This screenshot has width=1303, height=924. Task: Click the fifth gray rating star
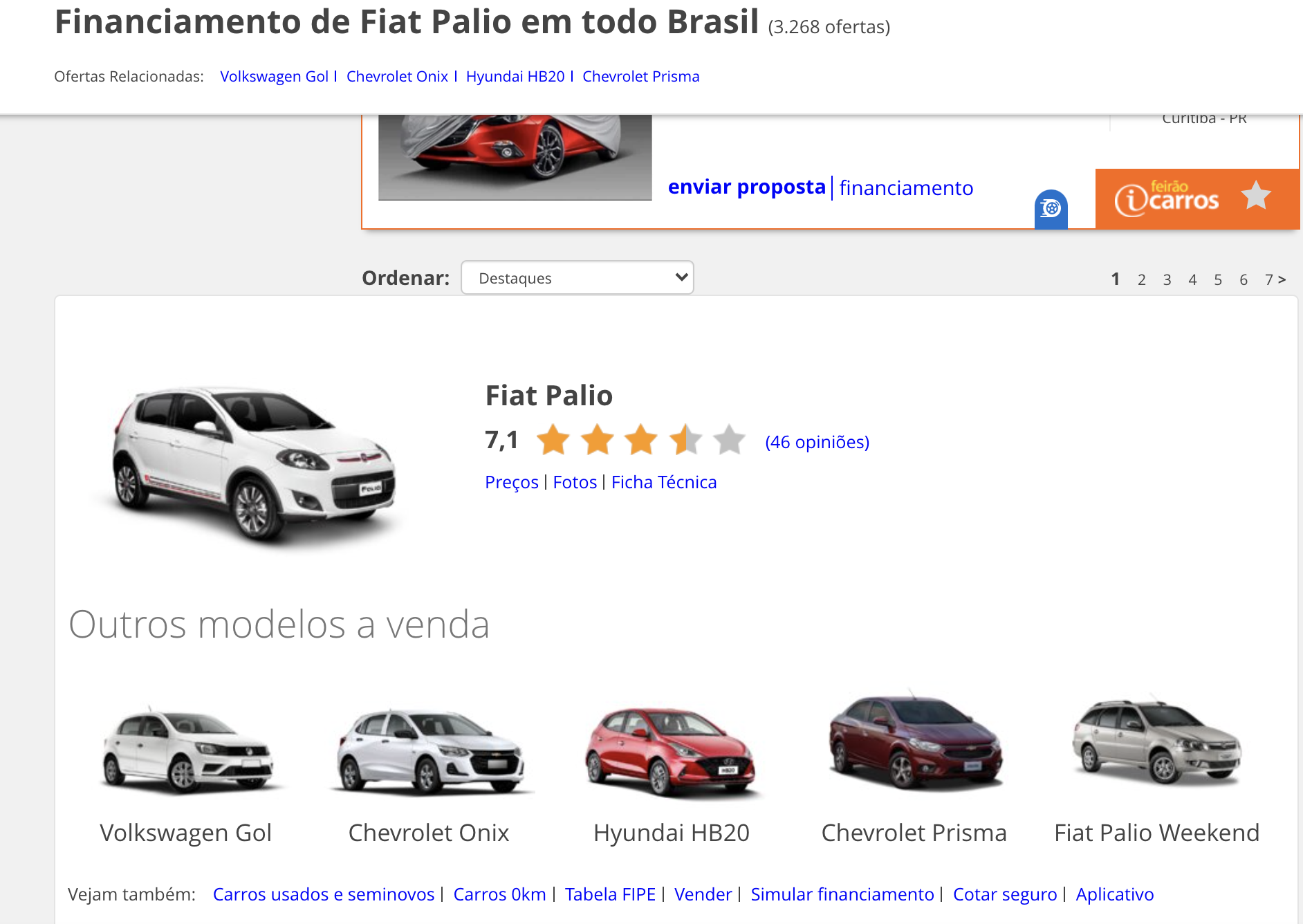[x=729, y=440]
